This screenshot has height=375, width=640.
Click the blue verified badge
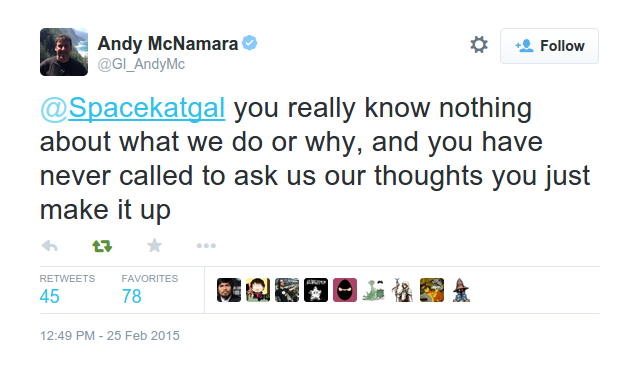(249, 43)
